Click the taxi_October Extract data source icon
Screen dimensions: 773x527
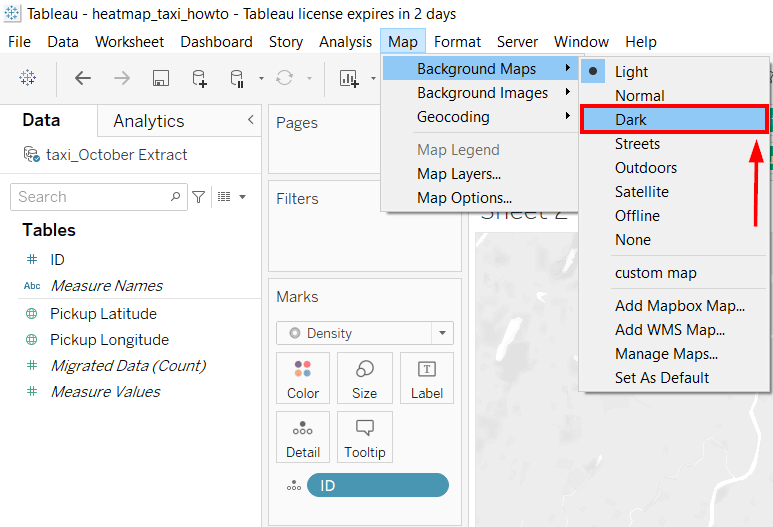(32, 154)
